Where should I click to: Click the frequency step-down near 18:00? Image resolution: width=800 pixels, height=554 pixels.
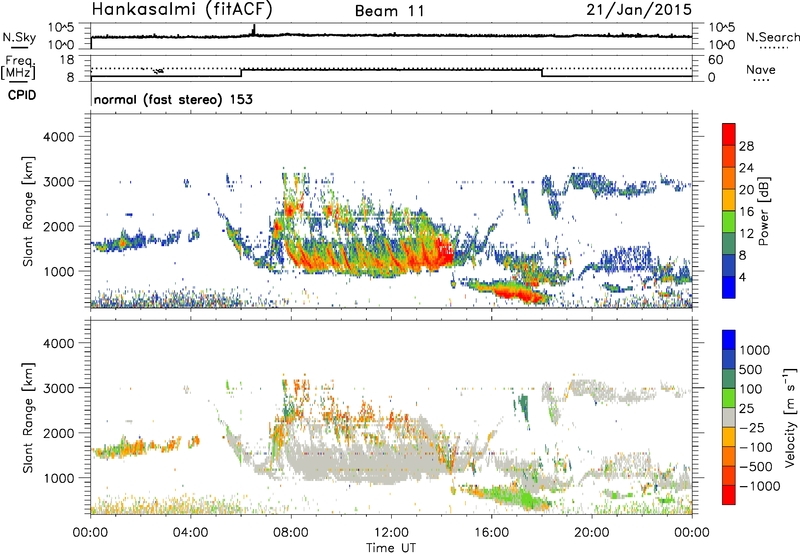542,73
